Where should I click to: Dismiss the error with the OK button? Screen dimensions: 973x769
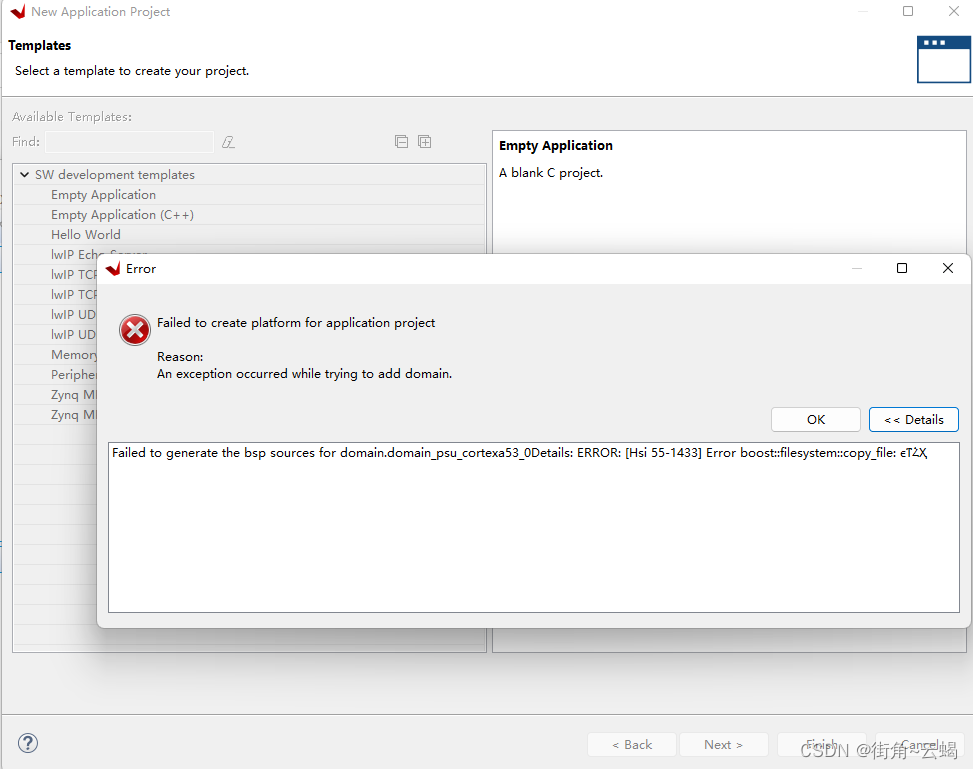(x=815, y=419)
